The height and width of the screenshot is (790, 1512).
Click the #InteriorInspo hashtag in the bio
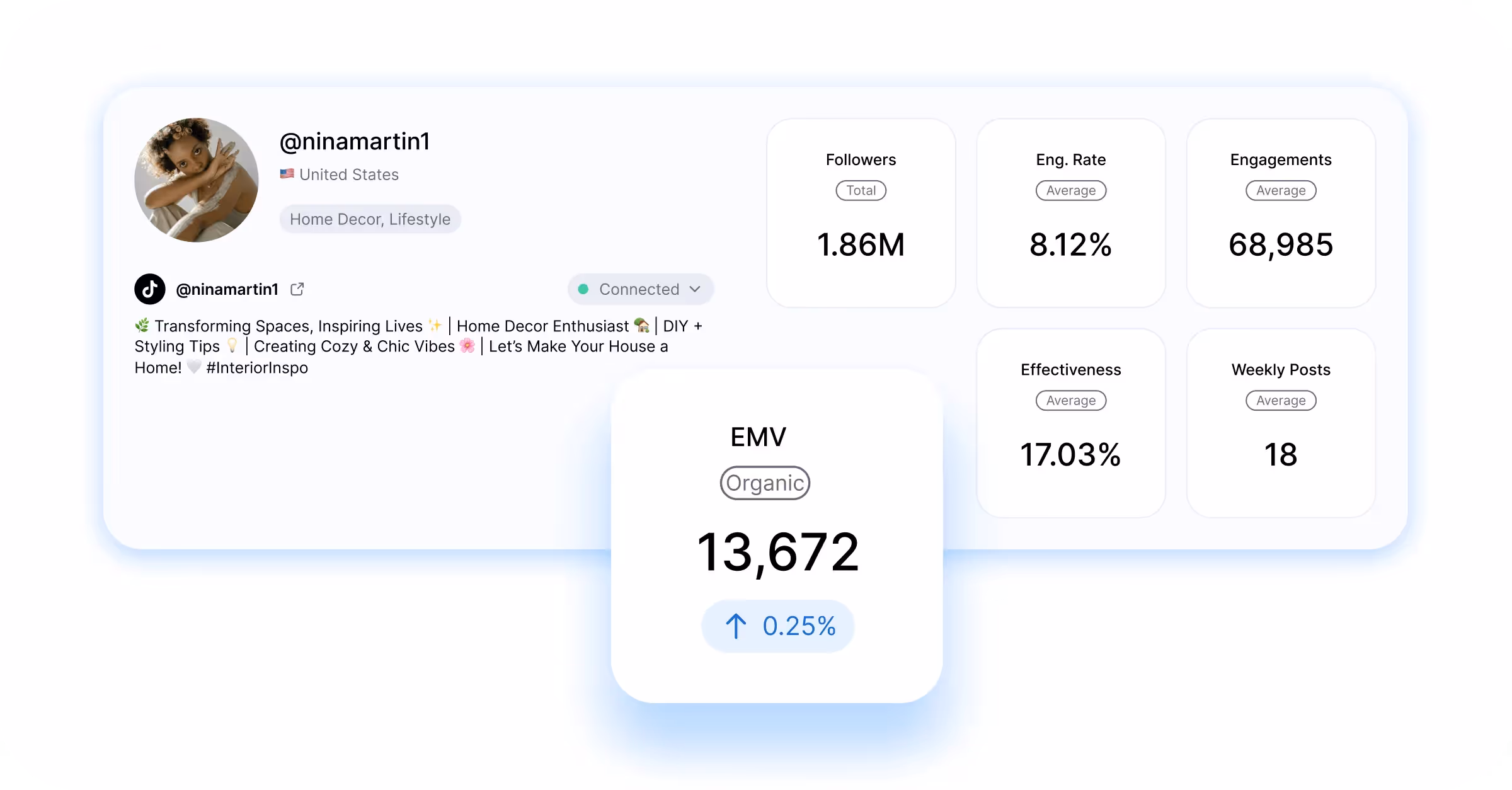coord(258,367)
